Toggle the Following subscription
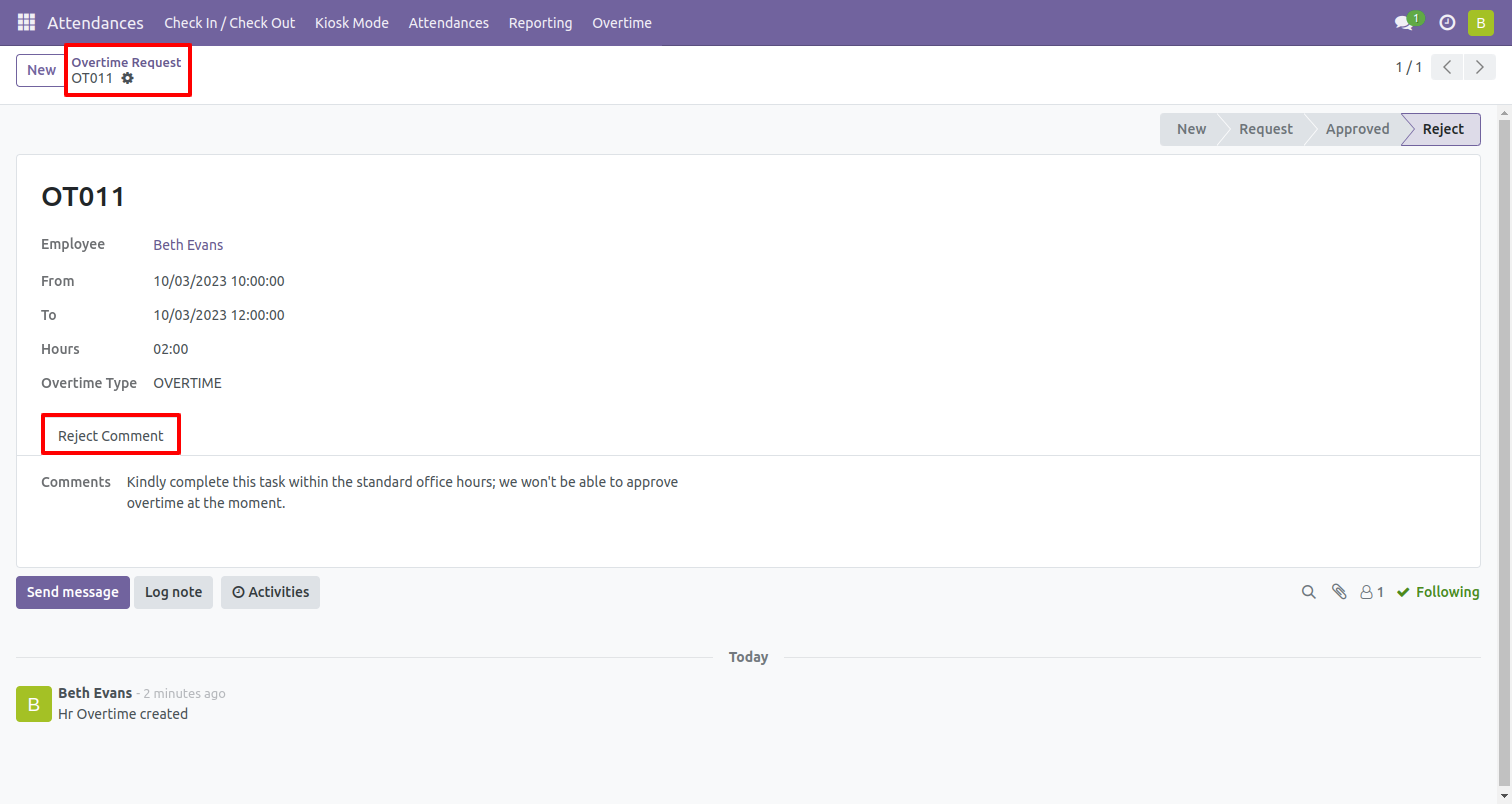The width and height of the screenshot is (1512, 804). coord(1438,592)
